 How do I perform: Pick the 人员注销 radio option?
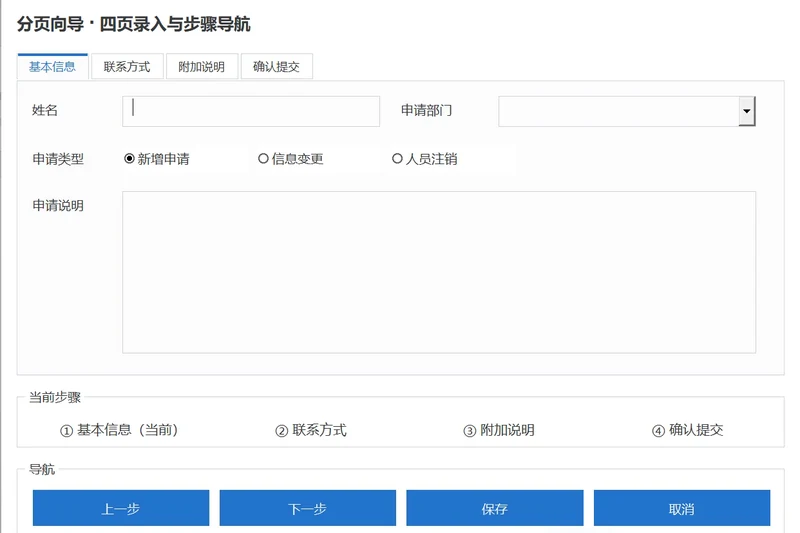[424, 159]
